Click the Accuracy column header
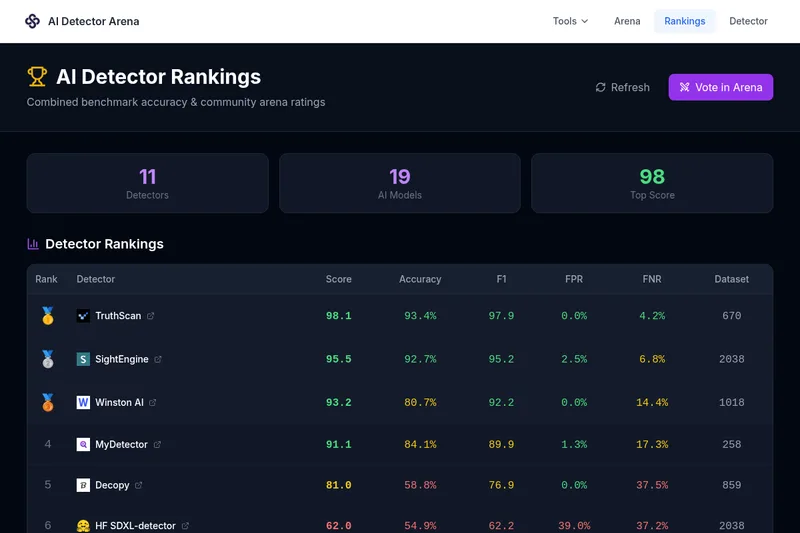Image resolution: width=800 pixels, height=533 pixels. (420, 279)
